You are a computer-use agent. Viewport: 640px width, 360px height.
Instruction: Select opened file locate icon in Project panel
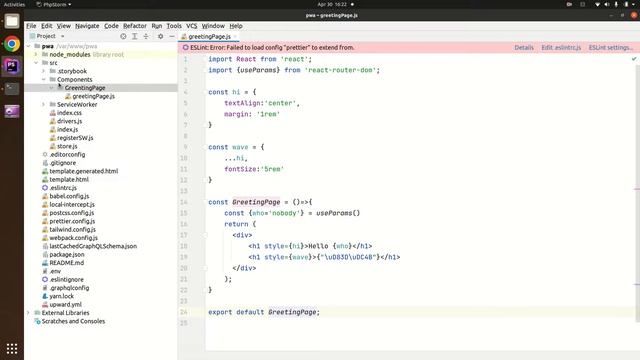pyautogui.click(x=123, y=36)
